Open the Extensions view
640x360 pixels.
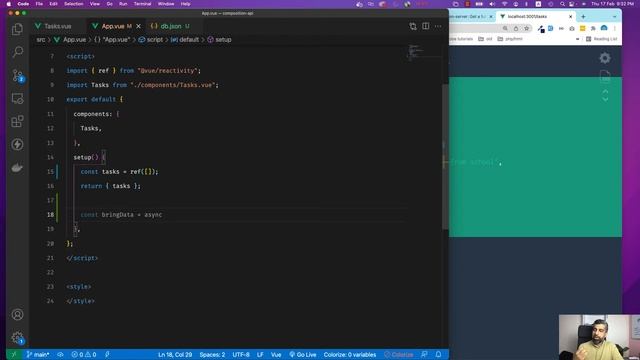[x=17, y=121]
